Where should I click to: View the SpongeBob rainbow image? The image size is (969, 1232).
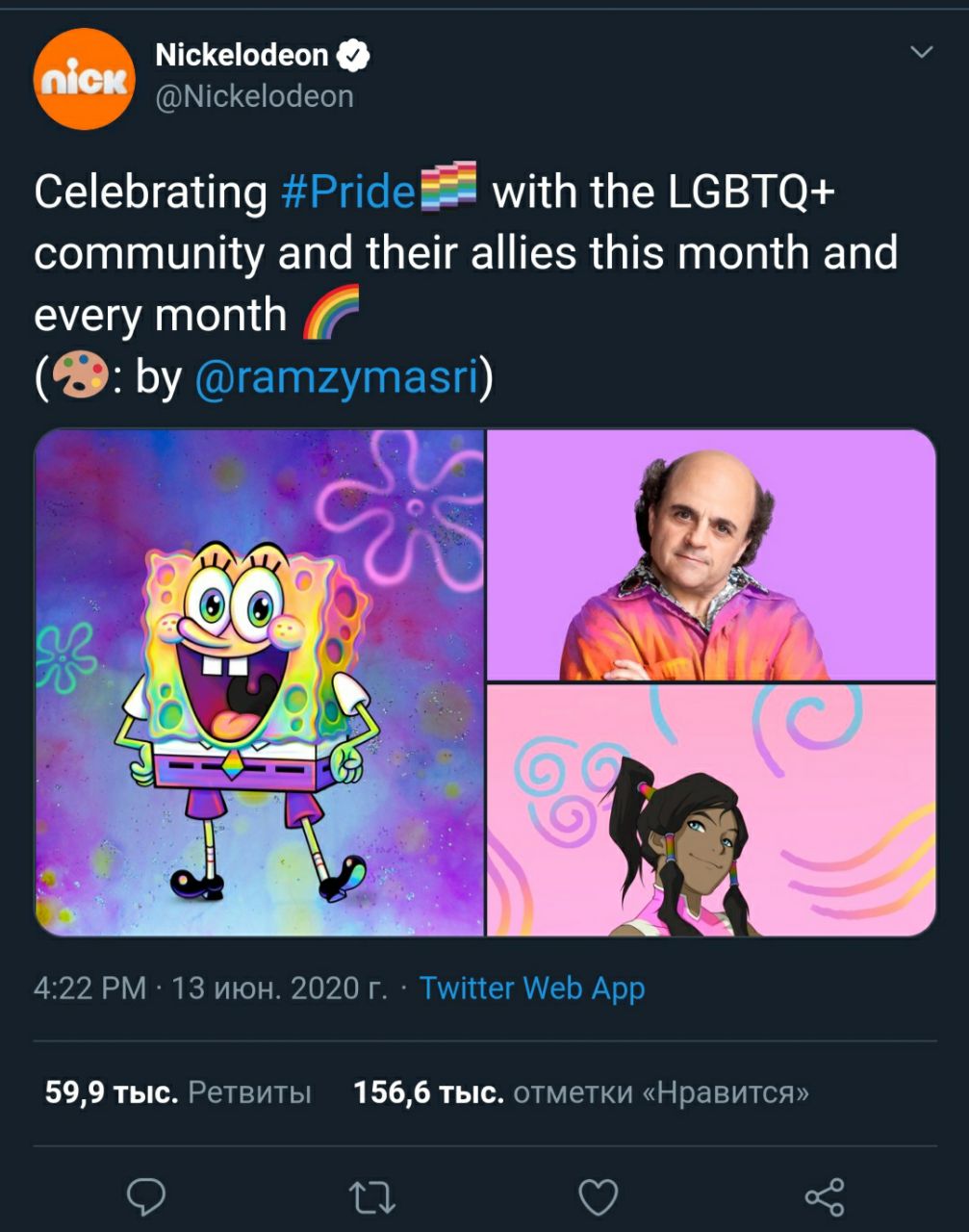[x=259, y=682]
